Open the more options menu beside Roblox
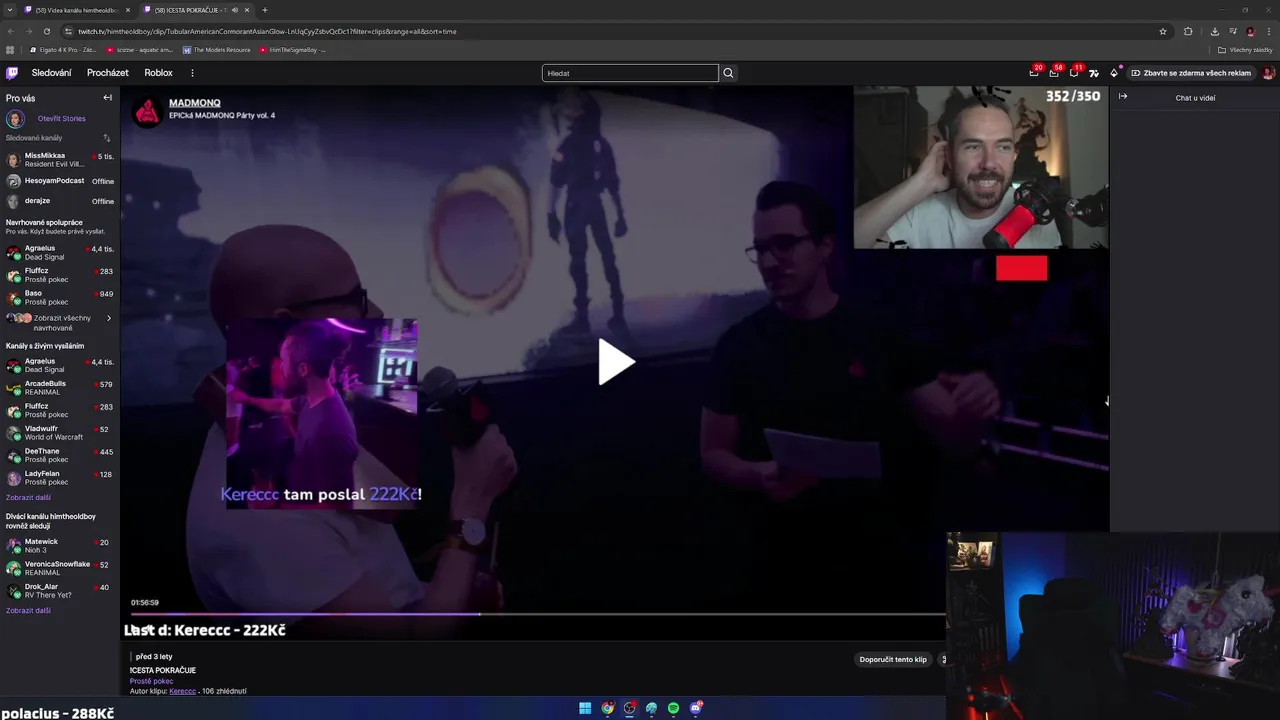The image size is (1280, 720). [192, 73]
